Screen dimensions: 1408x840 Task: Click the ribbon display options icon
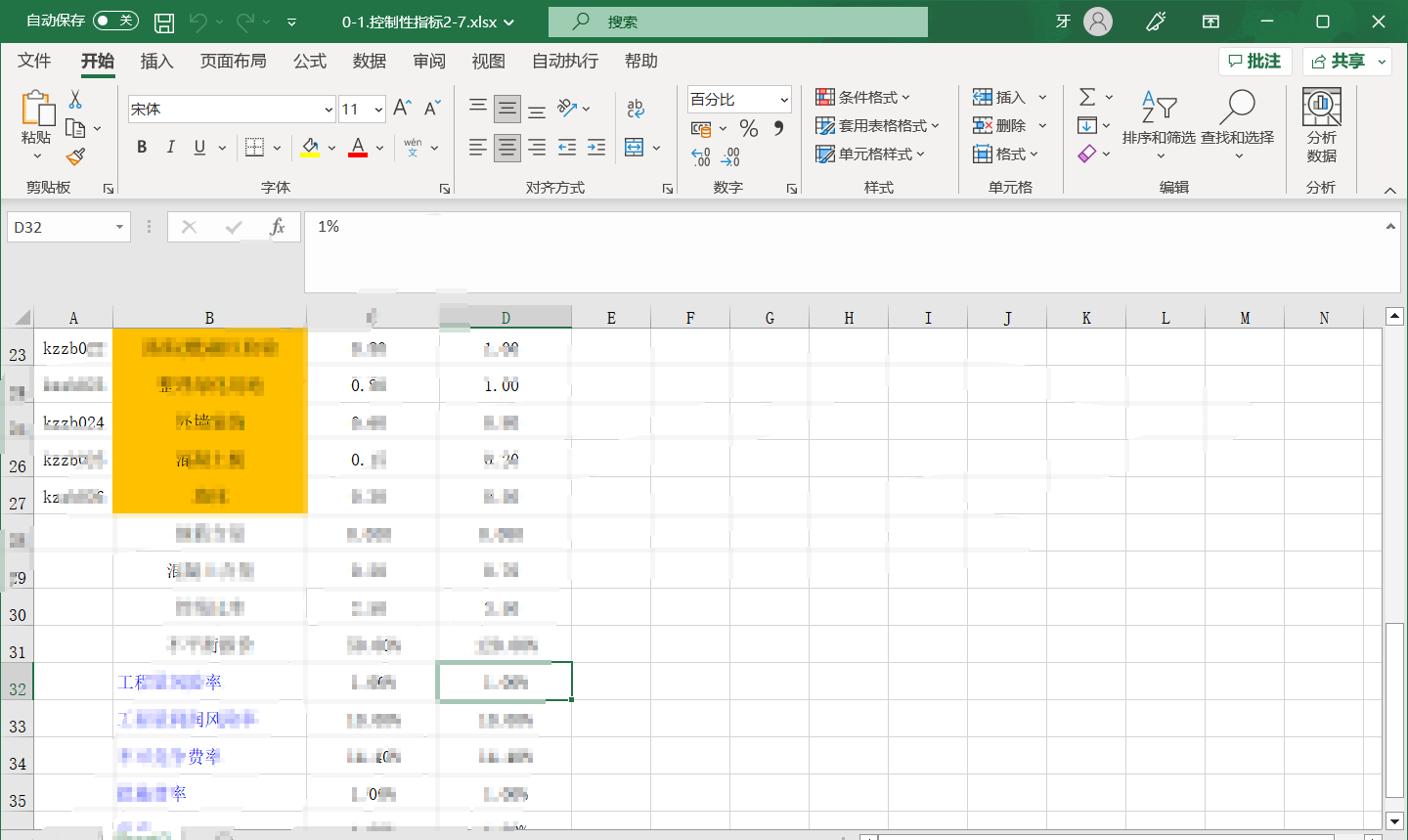tap(1211, 22)
